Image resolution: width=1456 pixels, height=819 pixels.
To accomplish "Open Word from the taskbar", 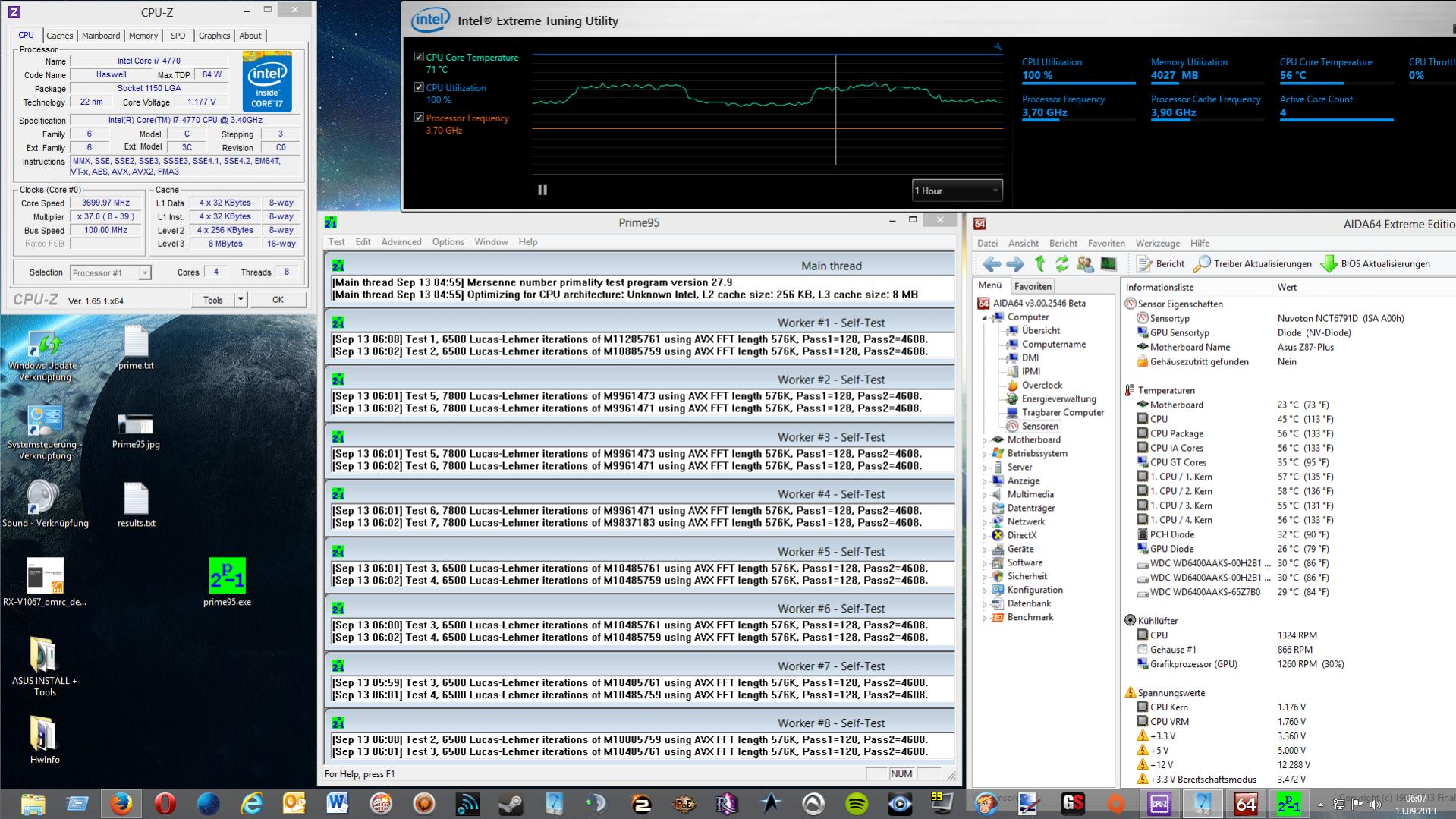I will tap(338, 803).
